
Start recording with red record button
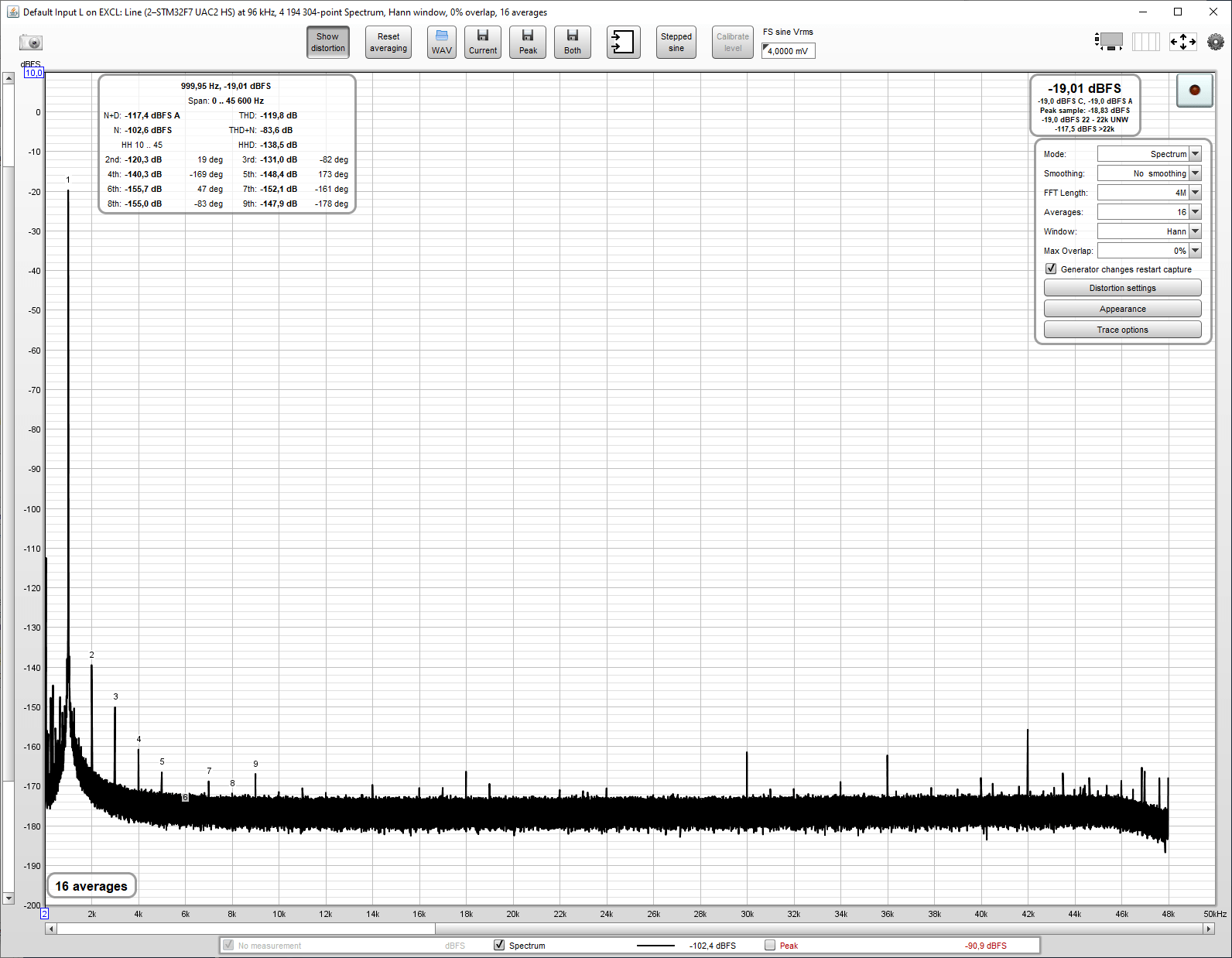point(1194,90)
